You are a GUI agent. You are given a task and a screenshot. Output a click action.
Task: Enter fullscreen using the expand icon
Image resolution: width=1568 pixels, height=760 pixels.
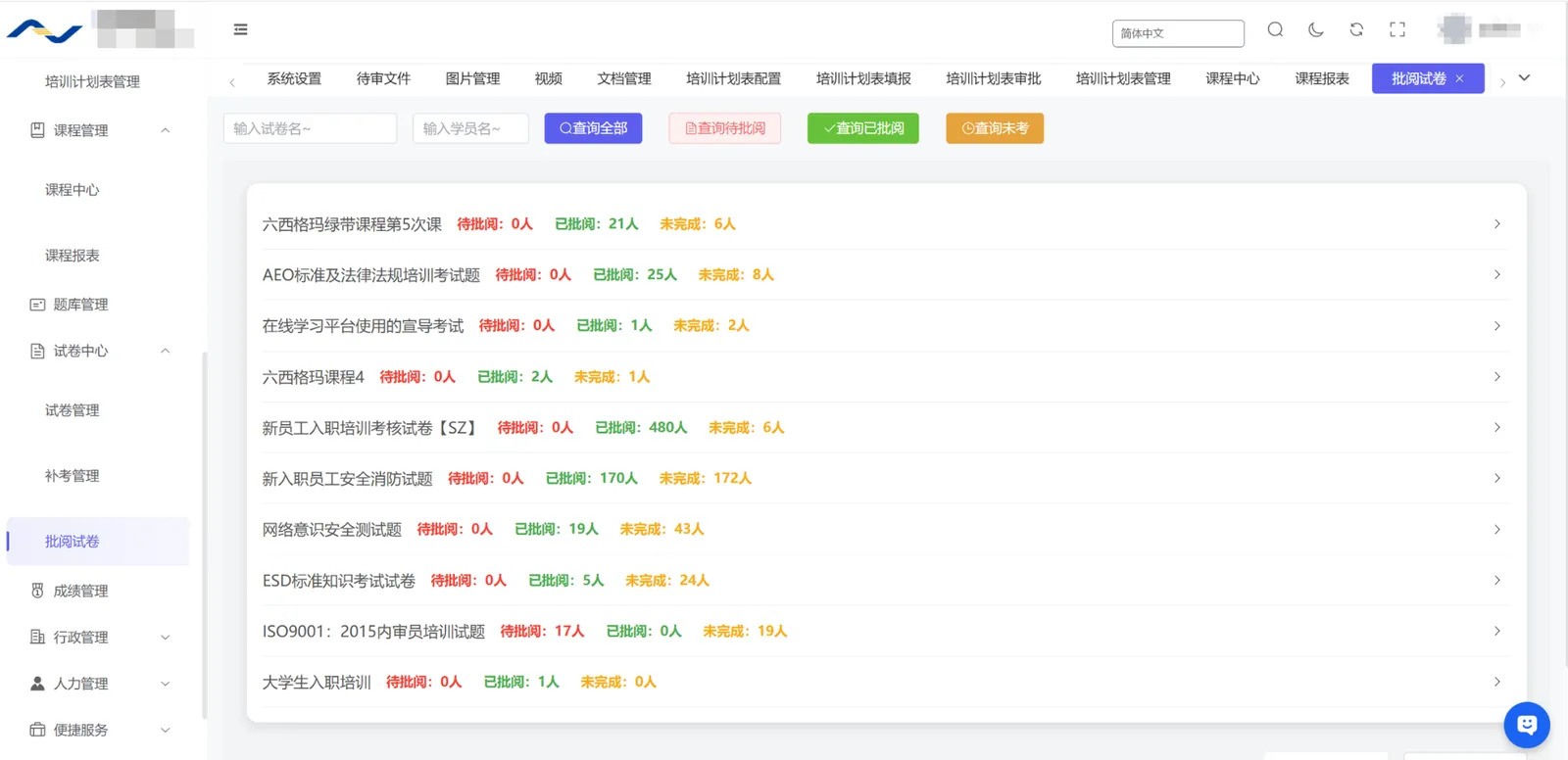(x=1397, y=29)
